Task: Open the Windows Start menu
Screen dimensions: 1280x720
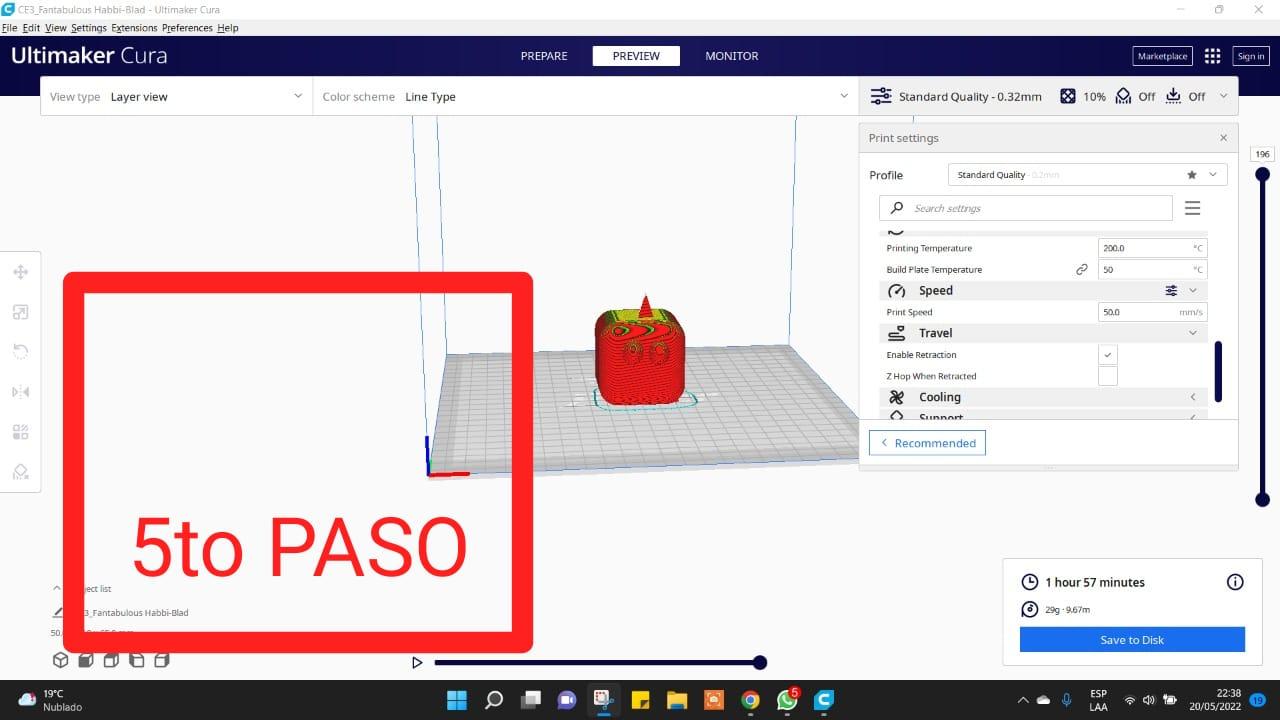Action: (x=457, y=700)
